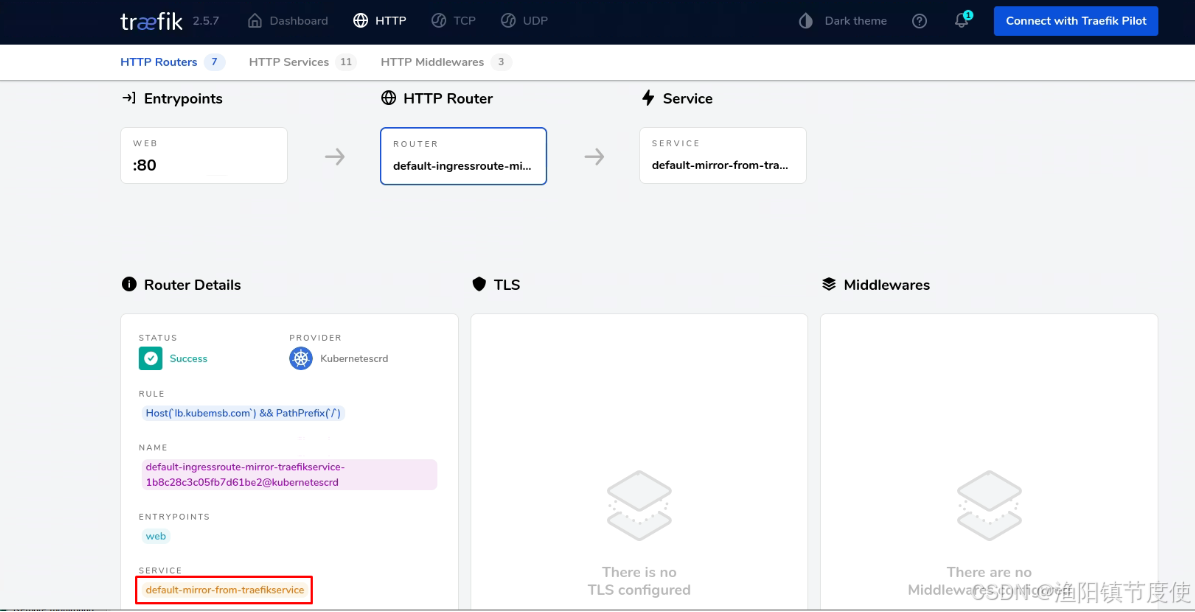Click the Service lightning bolt icon
1195x612 pixels.
click(x=648, y=98)
